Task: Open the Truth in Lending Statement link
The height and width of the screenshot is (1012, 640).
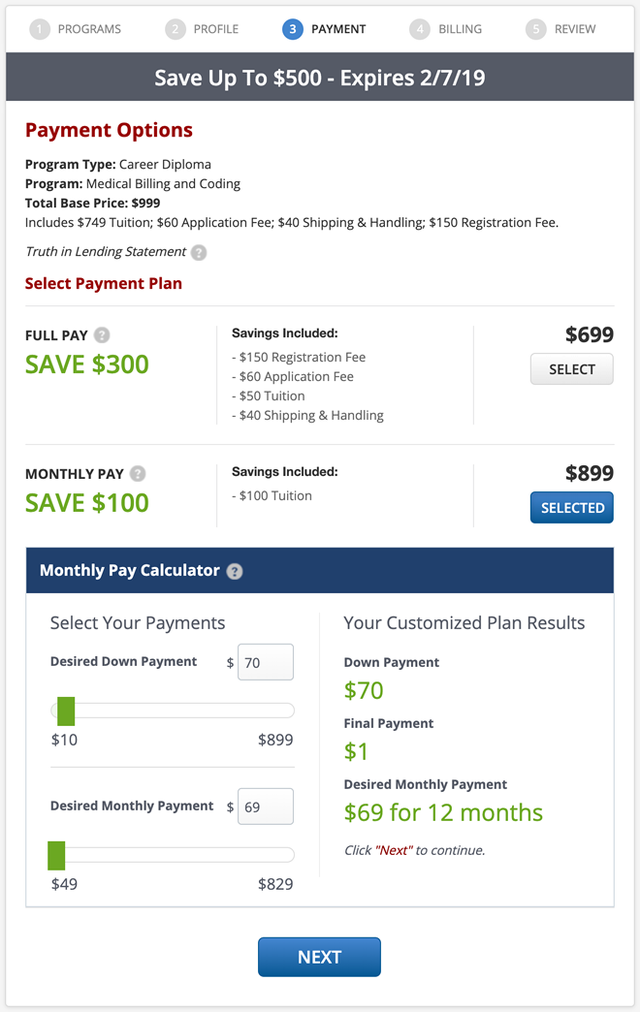Action: pyautogui.click(x=105, y=252)
